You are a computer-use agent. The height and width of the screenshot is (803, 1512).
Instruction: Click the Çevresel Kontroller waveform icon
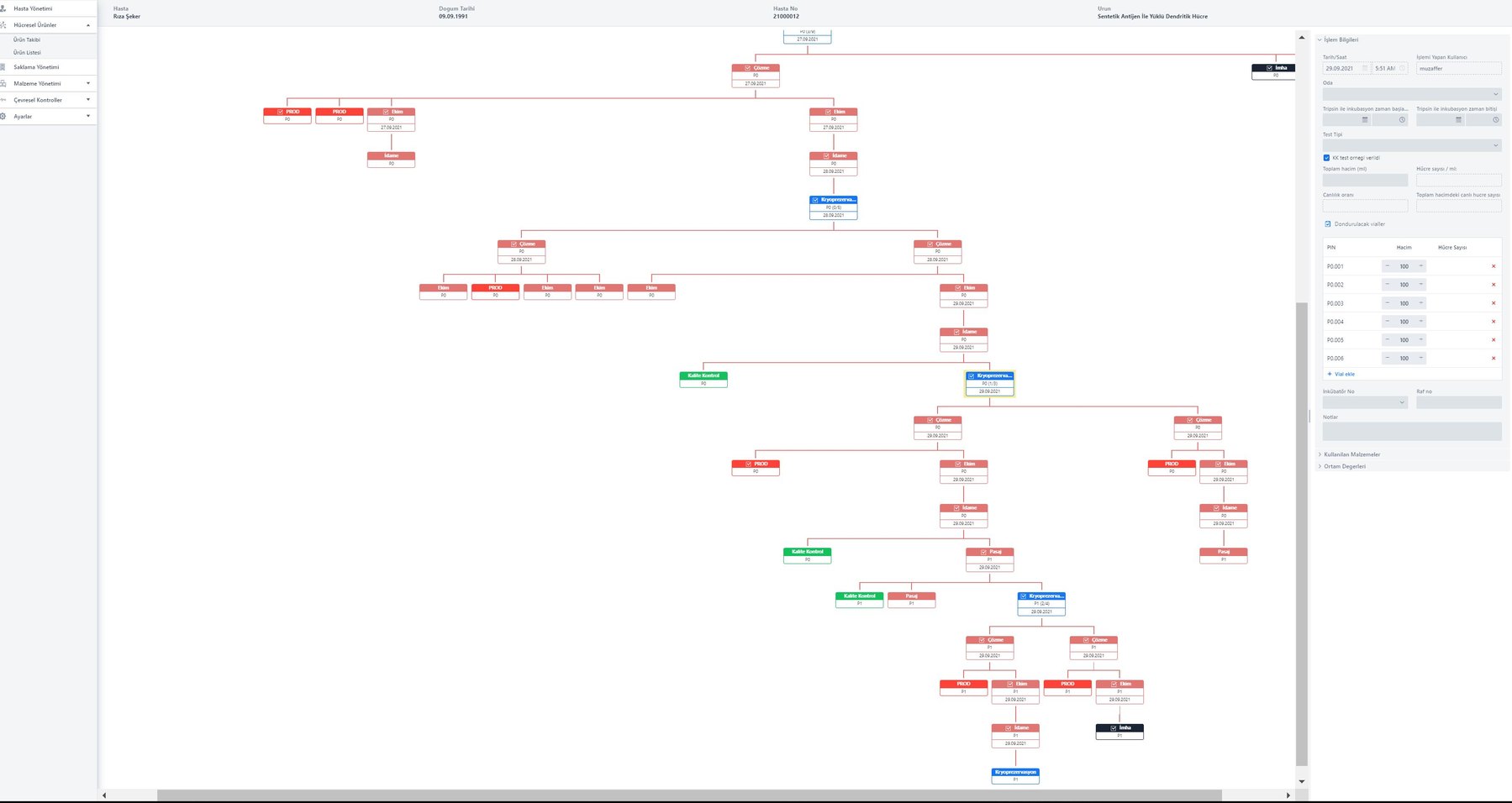[x=3, y=100]
